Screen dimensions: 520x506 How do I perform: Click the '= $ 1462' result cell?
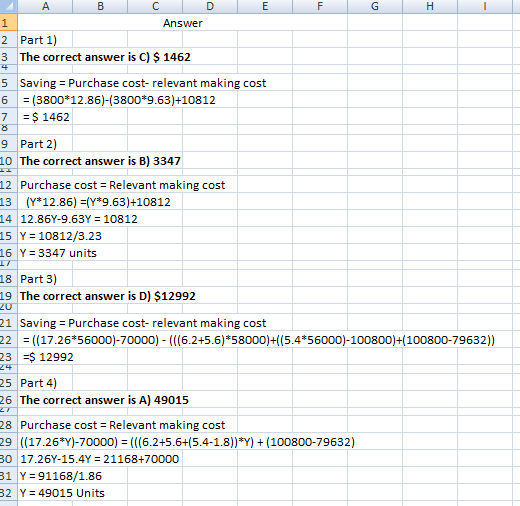coord(46,117)
